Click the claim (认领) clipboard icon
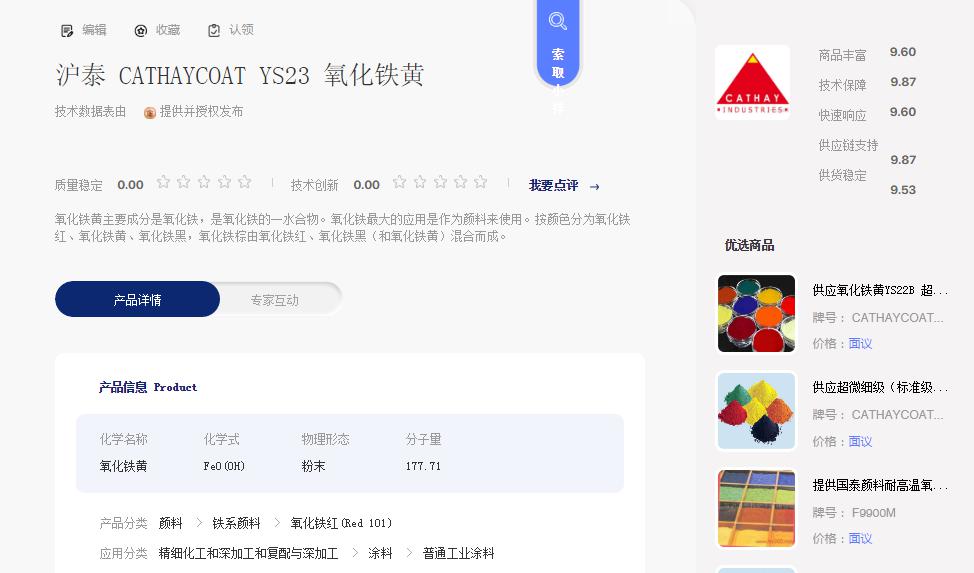This screenshot has width=974, height=573. (214, 30)
